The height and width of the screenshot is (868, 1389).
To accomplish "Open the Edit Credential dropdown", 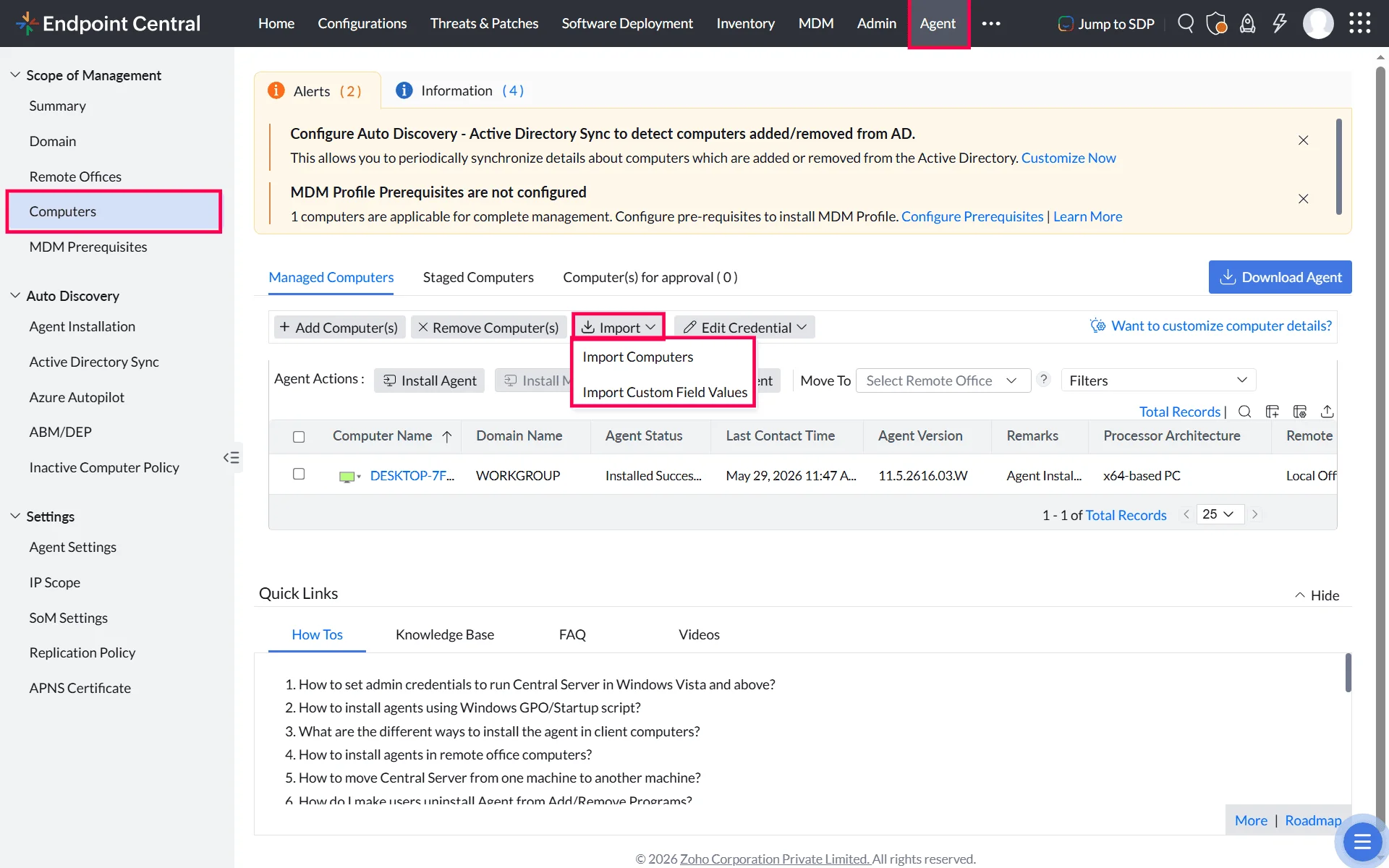I will pos(744,327).
